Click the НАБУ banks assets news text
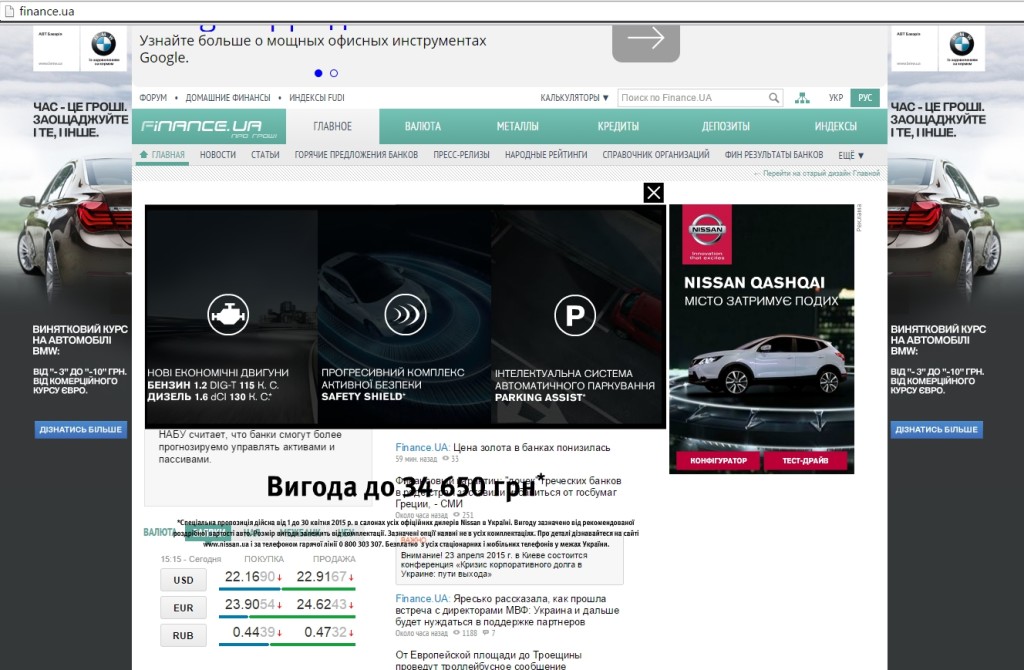 (250, 447)
